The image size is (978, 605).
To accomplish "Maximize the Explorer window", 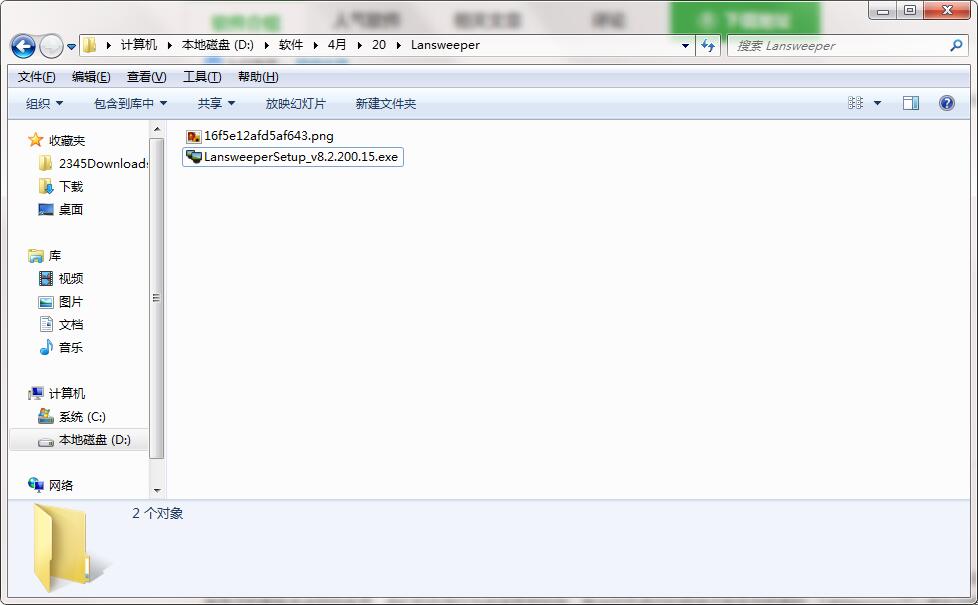I will click(x=910, y=11).
